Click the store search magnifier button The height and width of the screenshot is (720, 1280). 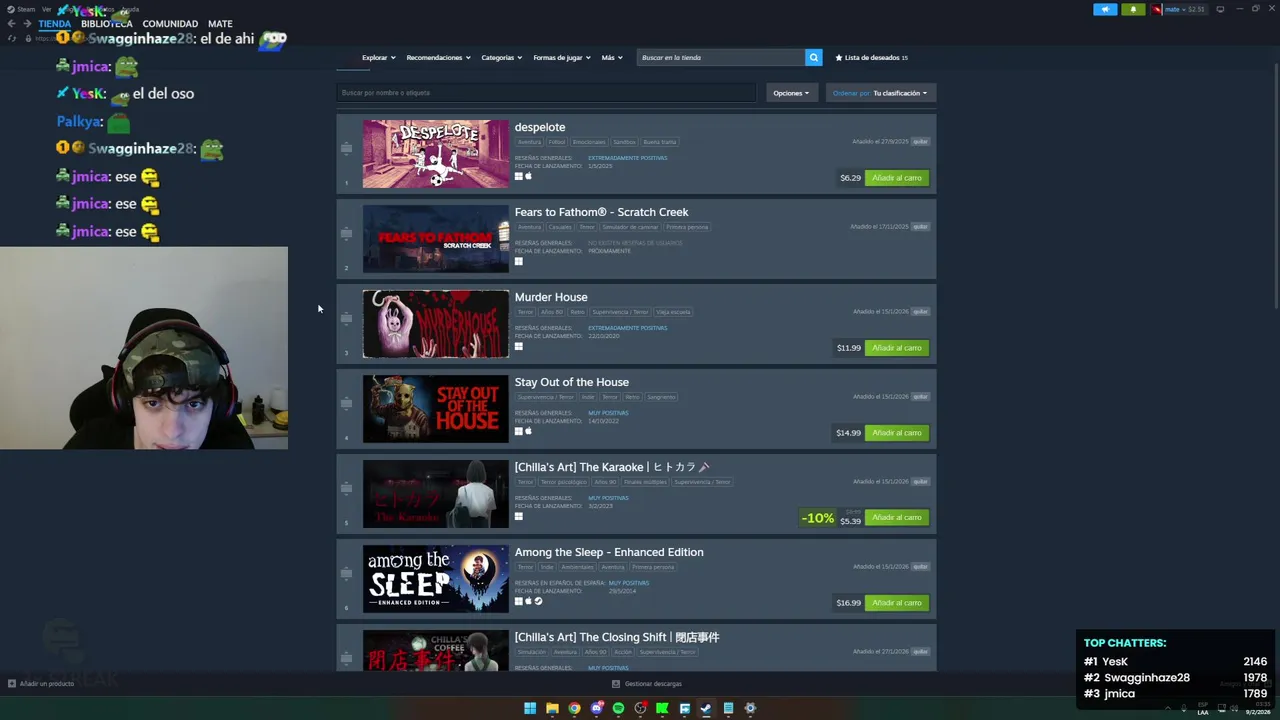[x=814, y=58]
